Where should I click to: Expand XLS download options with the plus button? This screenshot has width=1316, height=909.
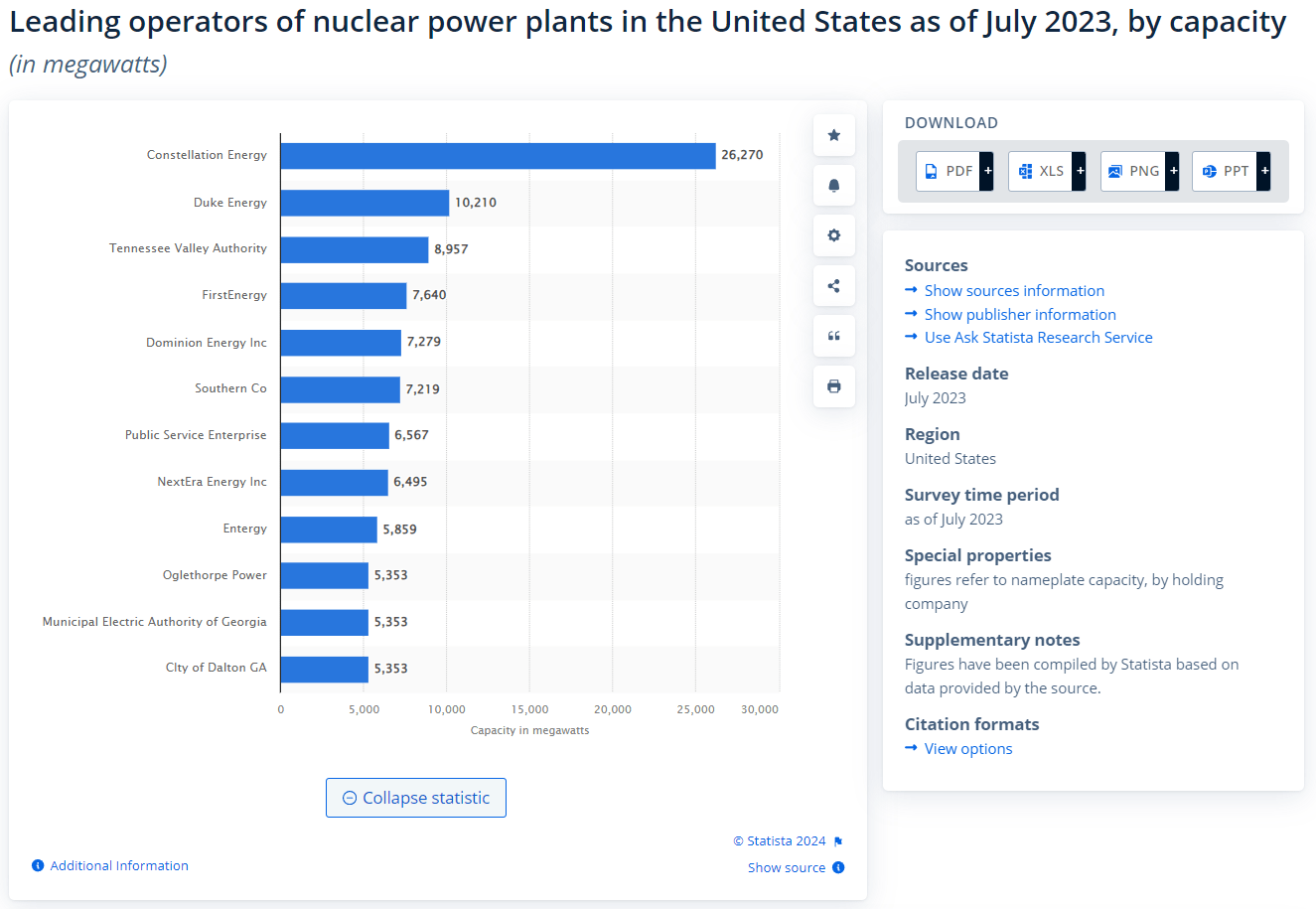pyautogui.click(x=1080, y=171)
